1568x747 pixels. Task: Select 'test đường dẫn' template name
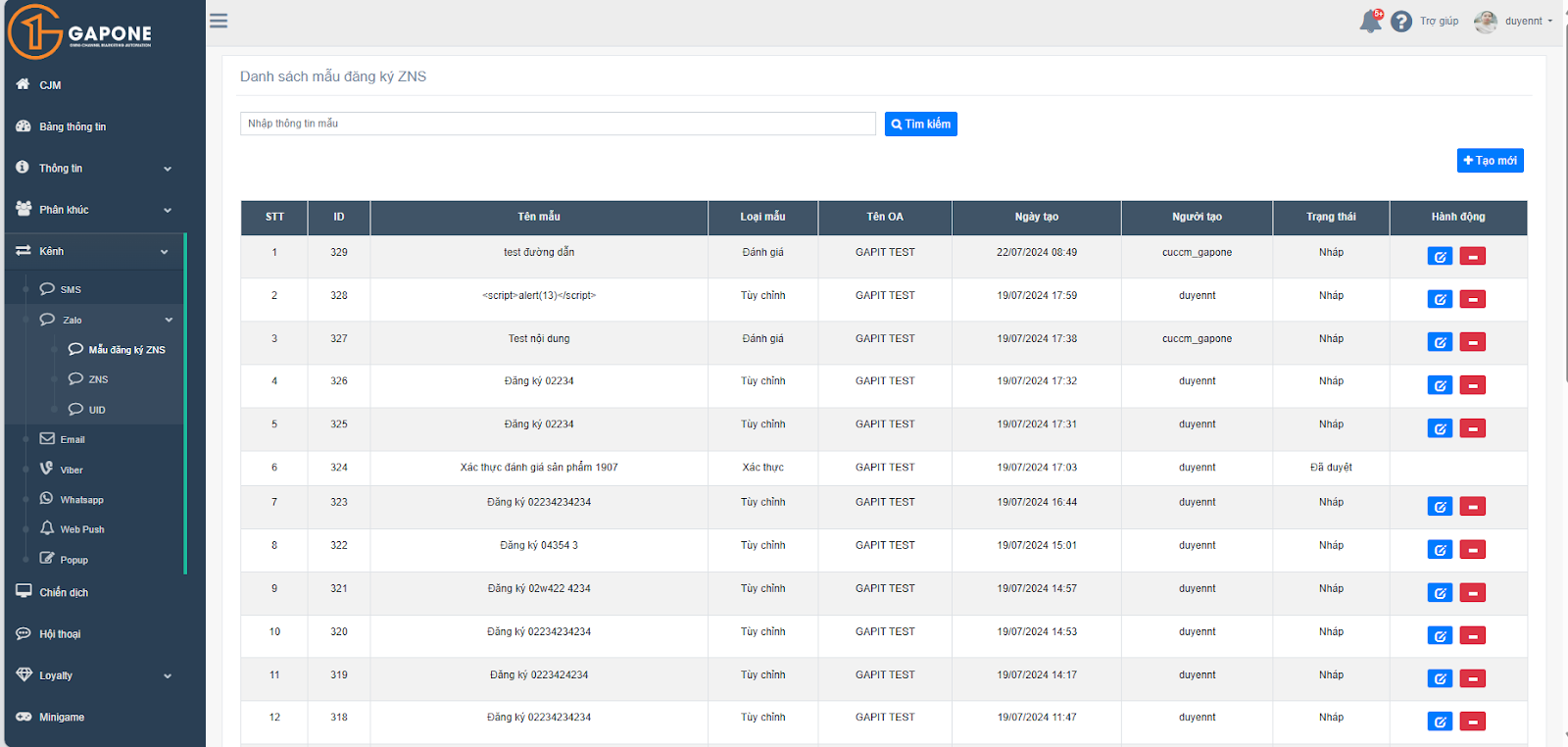pos(539,253)
